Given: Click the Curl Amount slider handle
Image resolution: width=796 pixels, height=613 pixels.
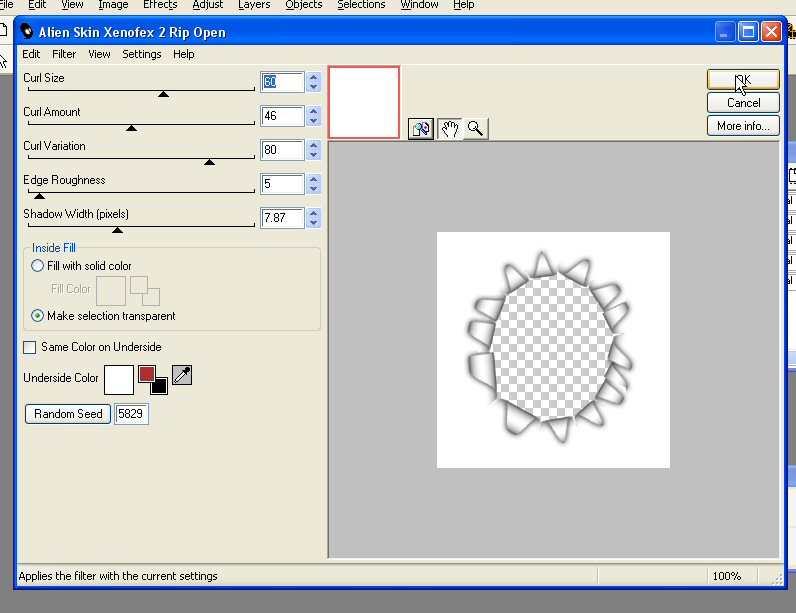Looking at the screenshot, I should click(131, 128).
